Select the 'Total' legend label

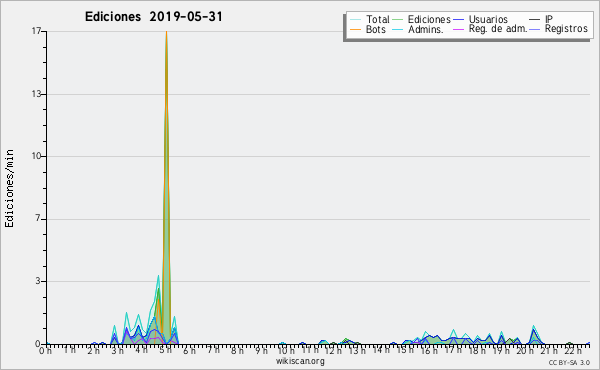click(x=377, y=19)
